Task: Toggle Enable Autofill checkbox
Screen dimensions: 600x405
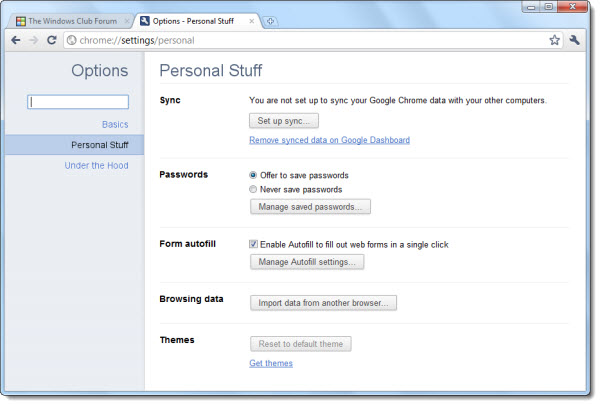Action: [x=253, y=244]
